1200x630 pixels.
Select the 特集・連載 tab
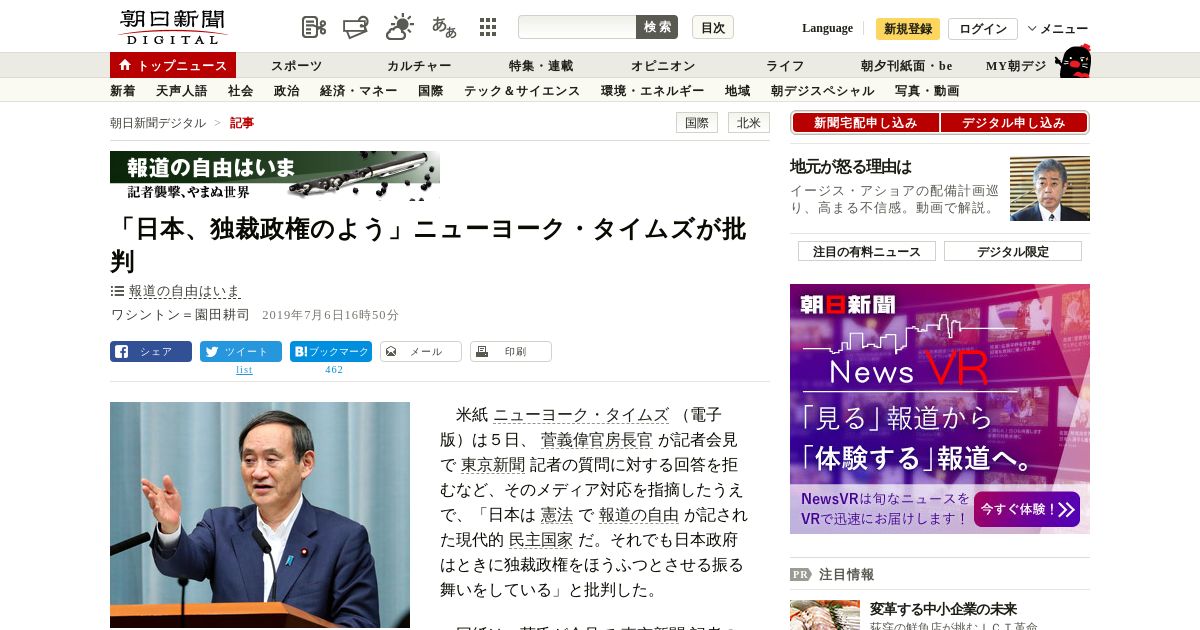click(x=541, y=66)
